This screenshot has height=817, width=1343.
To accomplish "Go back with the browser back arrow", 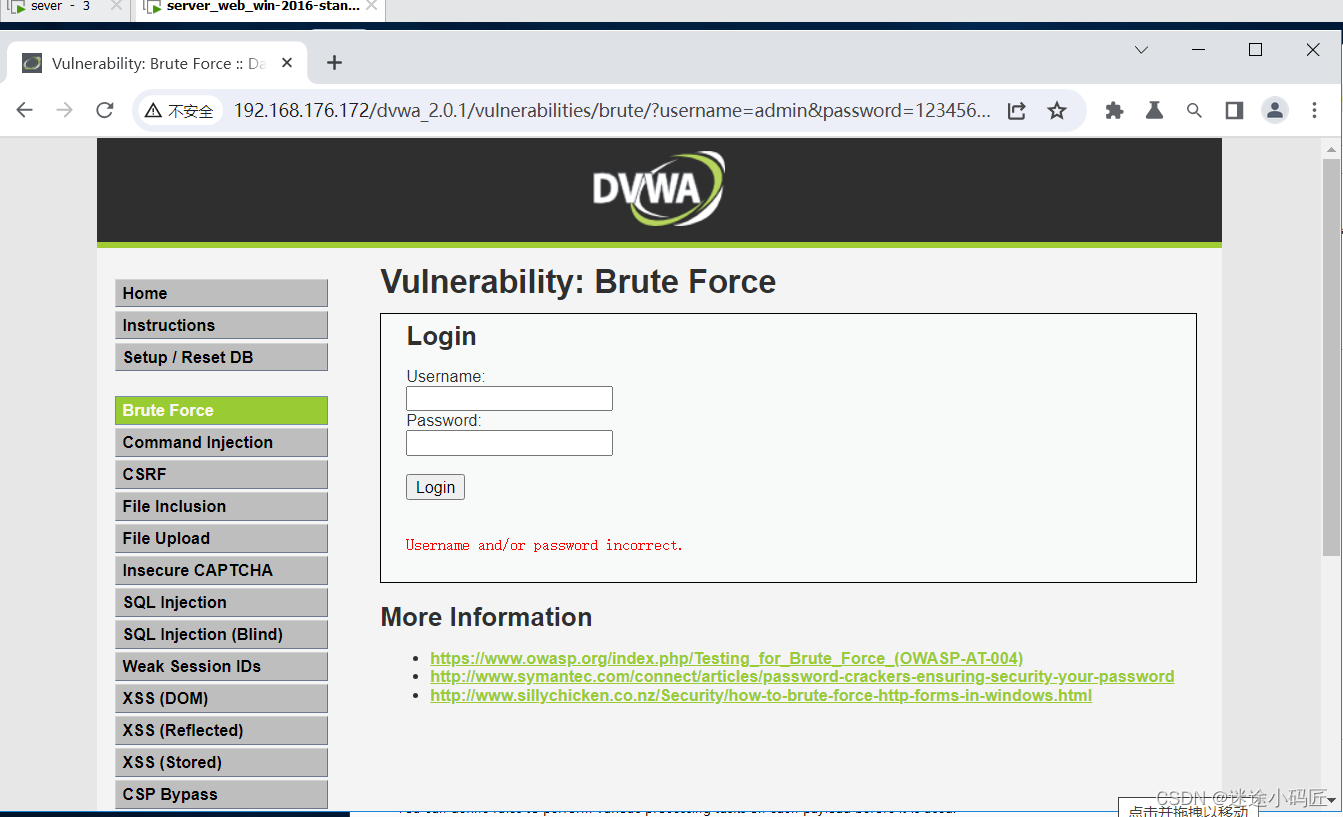I will [x=25, y=111].
